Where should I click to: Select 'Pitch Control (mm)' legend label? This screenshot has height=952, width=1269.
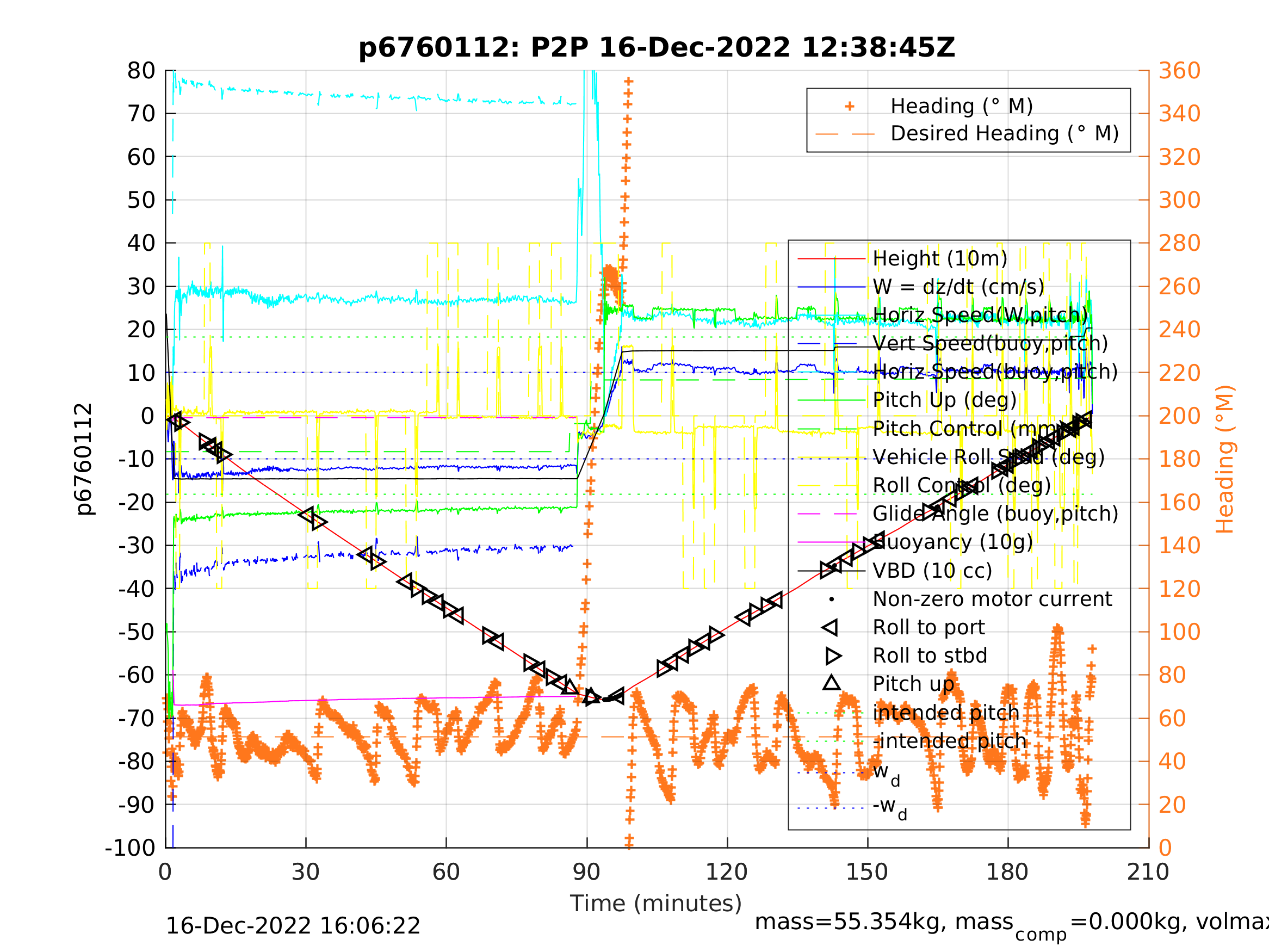tap(969, 429)
